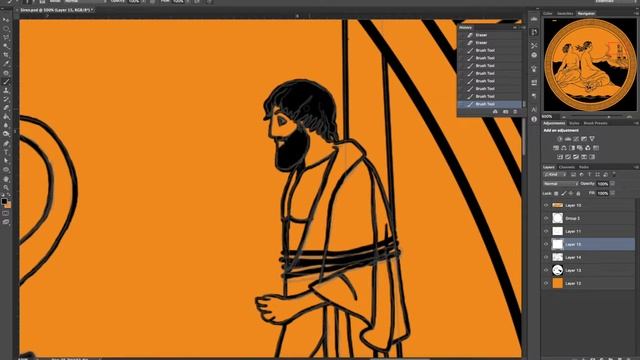This screenshot has width=640, height=360.
Task: Open the layer blend mode dropdown
Action: pos(561,184)
